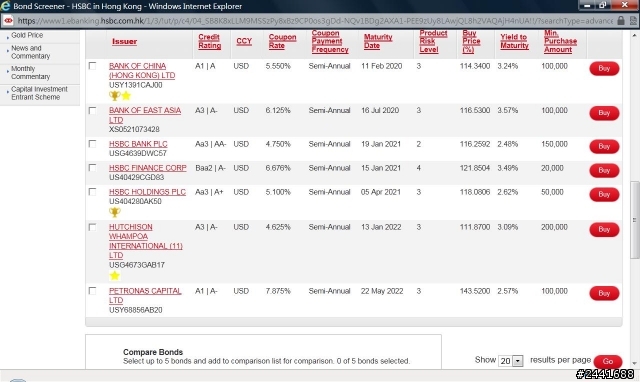This screenshot has height=382, width=640.
Task: Open Monthly Commentary sidebar item
Action: coord(30,73)
